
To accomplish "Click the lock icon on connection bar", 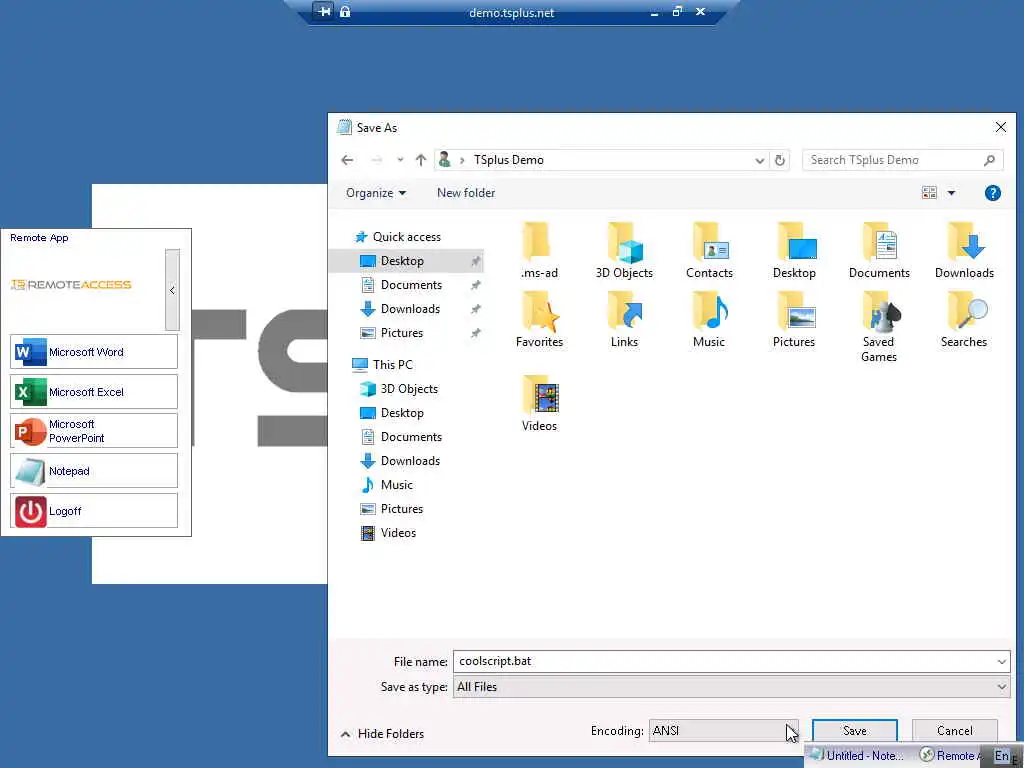I will click(345, 11).
